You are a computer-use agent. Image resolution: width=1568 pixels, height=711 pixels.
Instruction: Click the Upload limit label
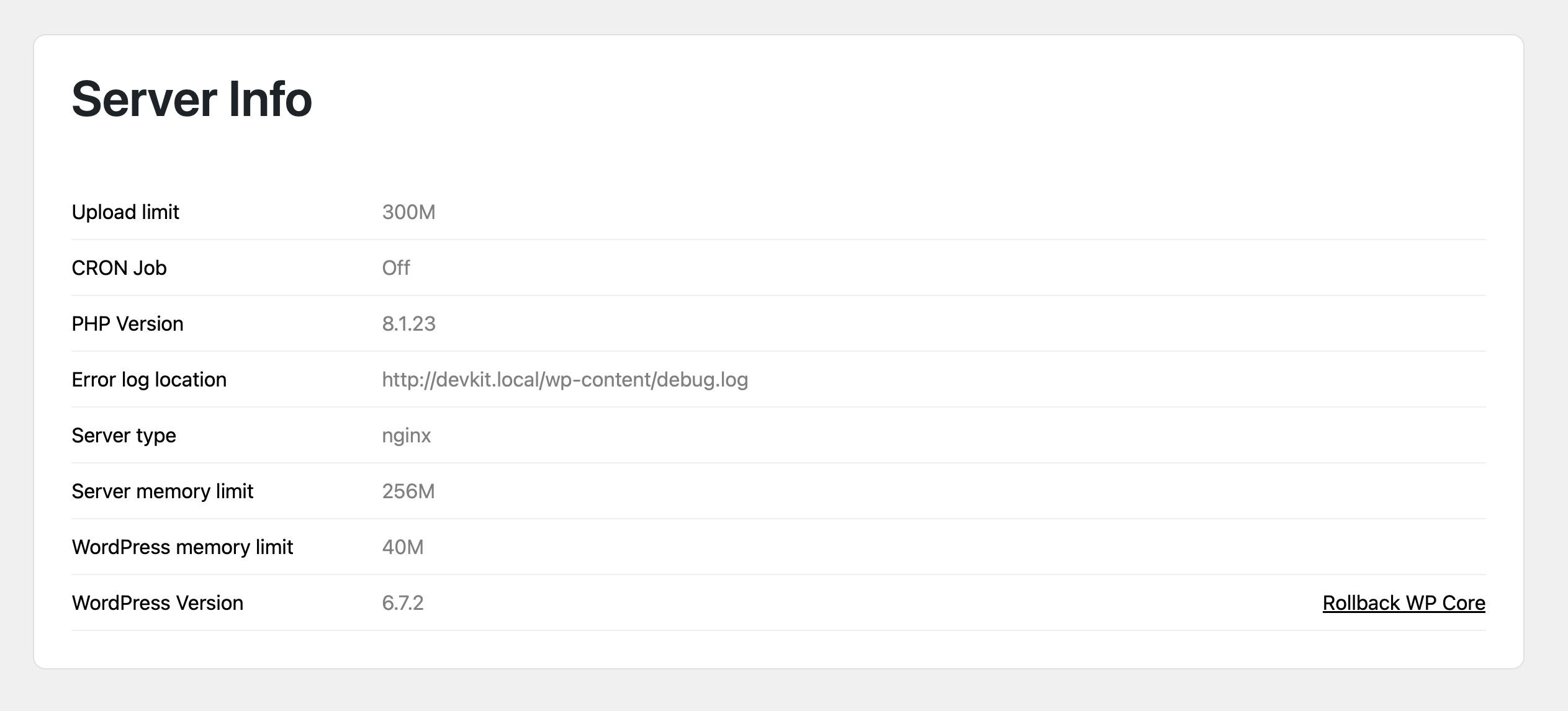click(125, 212)
